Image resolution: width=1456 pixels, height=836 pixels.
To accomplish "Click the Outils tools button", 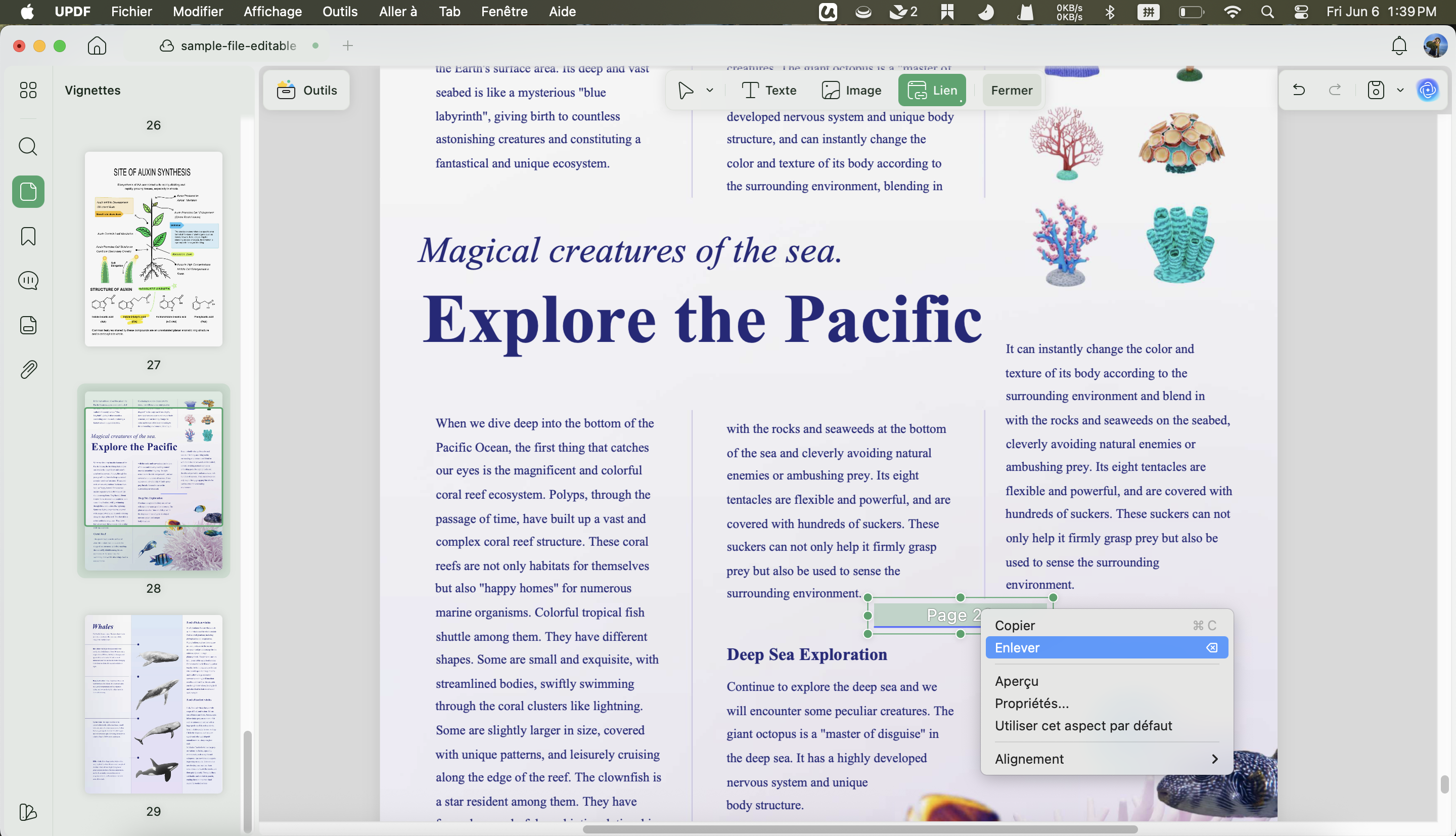I will click(x=306, y=90).
